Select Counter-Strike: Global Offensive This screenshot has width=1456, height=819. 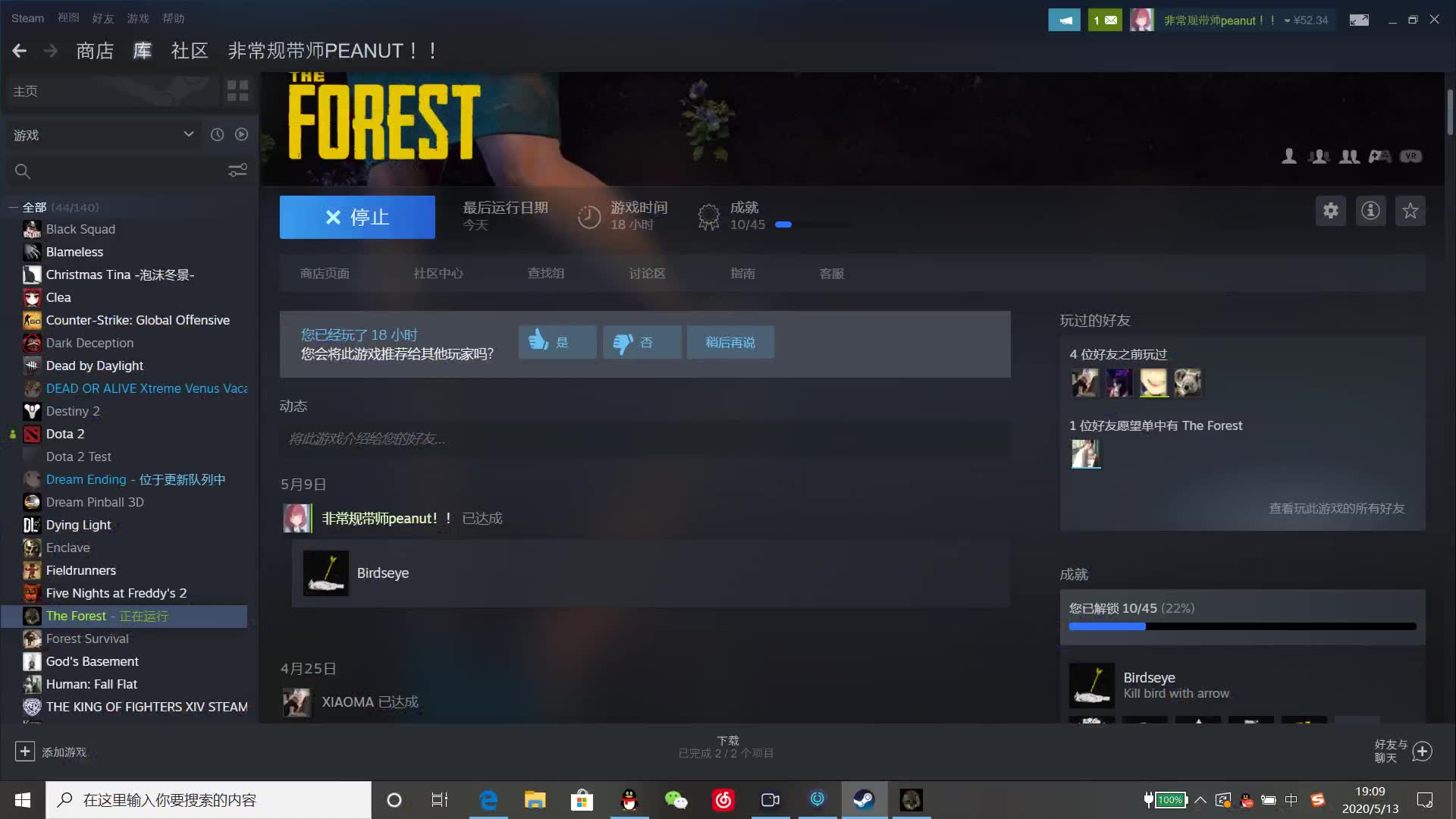pyautogui.click(x=137, y=320)
